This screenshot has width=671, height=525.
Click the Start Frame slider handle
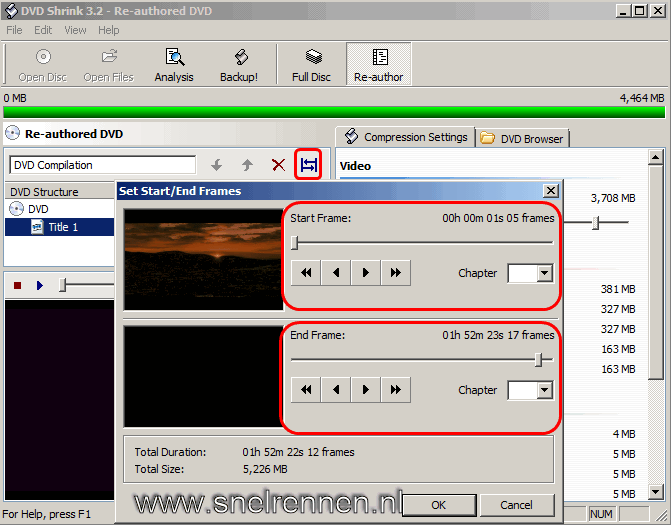point(294,243)
